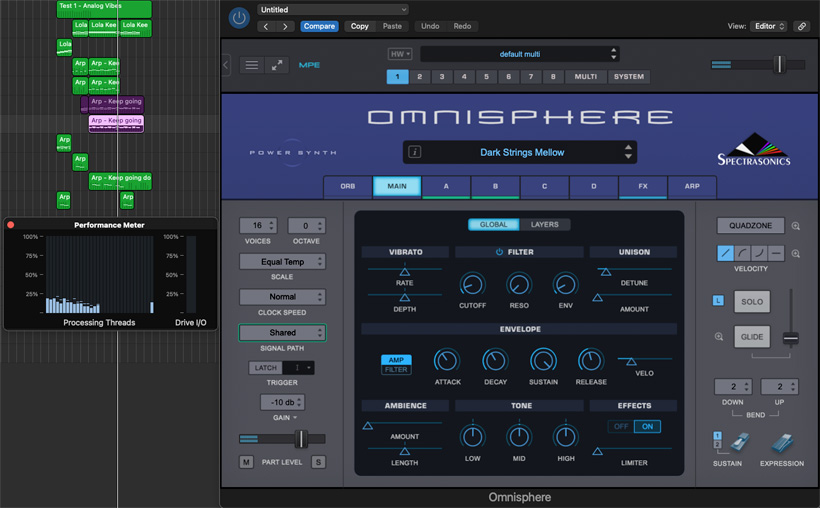Toggle LATCH trigger mode
Screen dimensions: 820x508
pyautogui.click(x=266, y=368)
